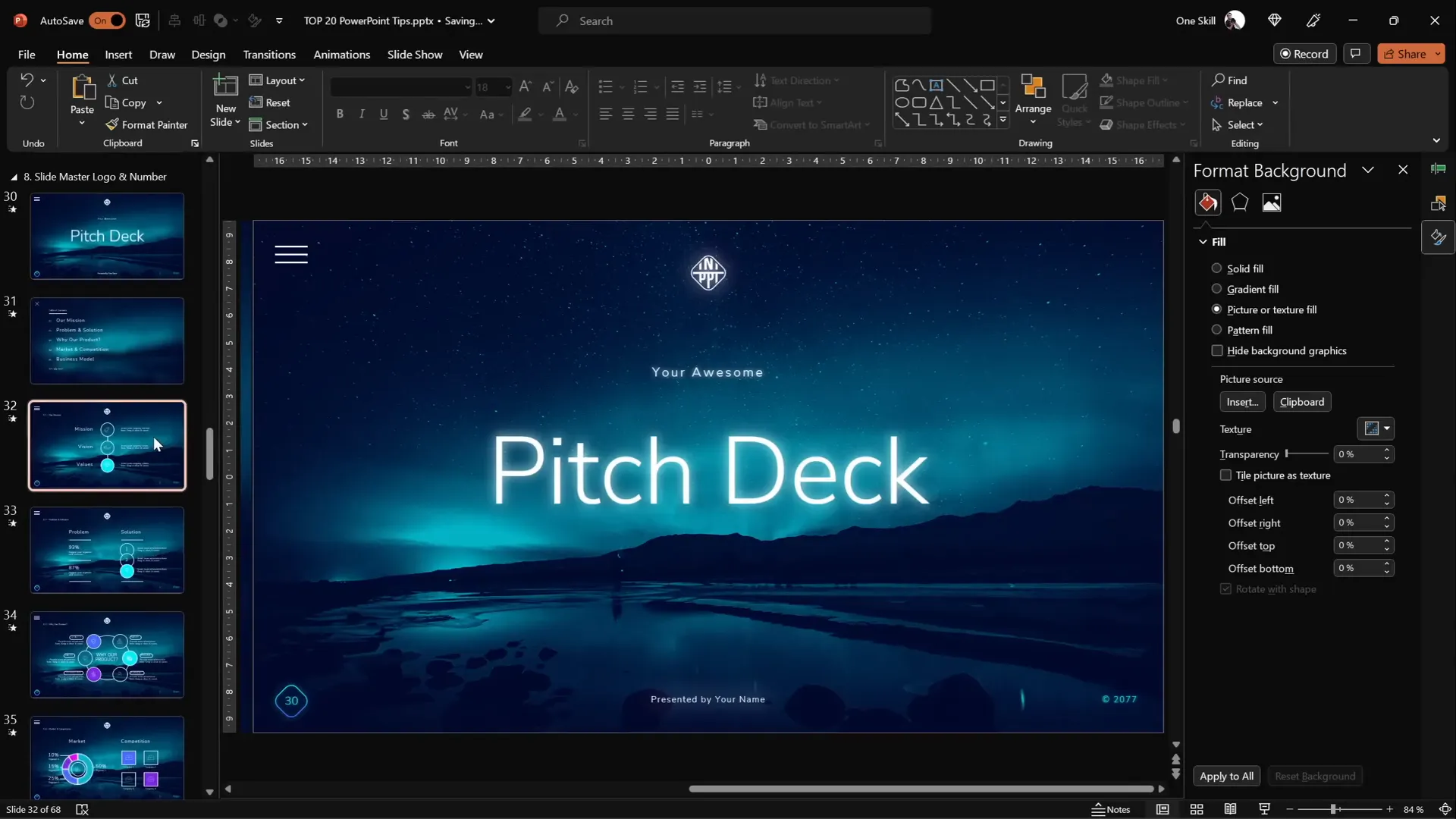
Task: Open the Design tab
Action: coord(209,55)
